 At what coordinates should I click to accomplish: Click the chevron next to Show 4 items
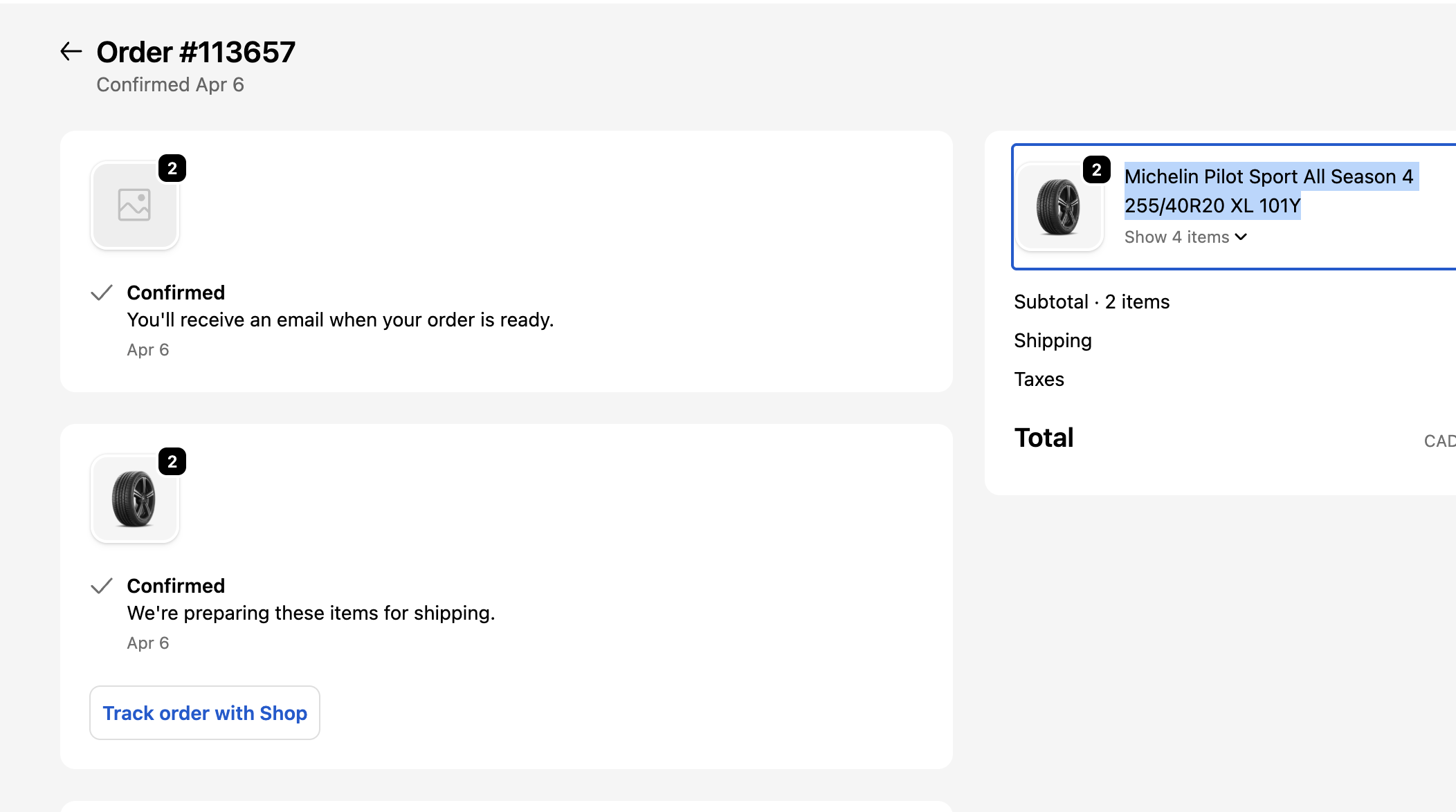click(x=1241, y=237)
